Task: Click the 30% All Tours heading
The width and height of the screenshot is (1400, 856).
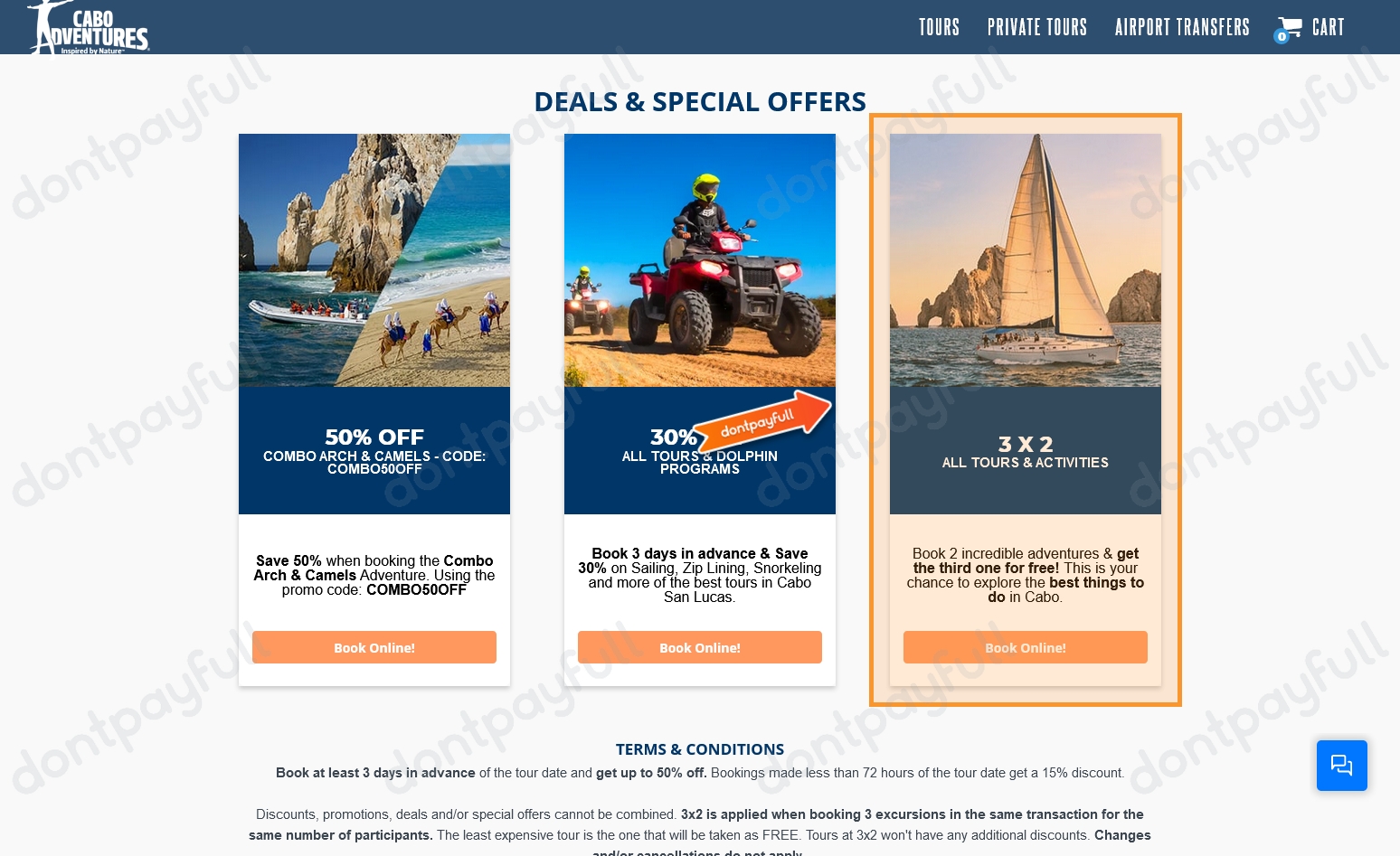Action: click(x=700, y=450)
